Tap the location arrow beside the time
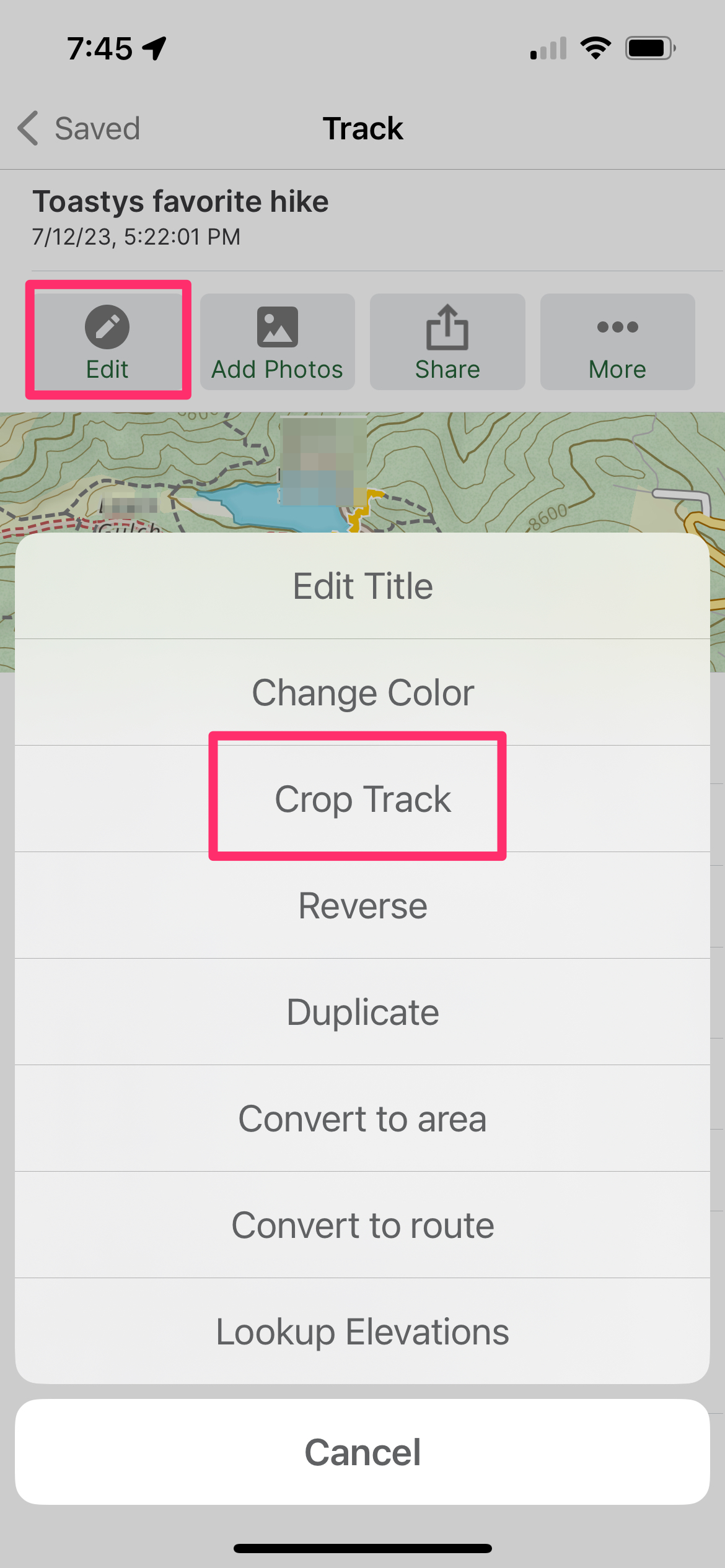Screen dimensions: 725x1568 pos(154,48)
